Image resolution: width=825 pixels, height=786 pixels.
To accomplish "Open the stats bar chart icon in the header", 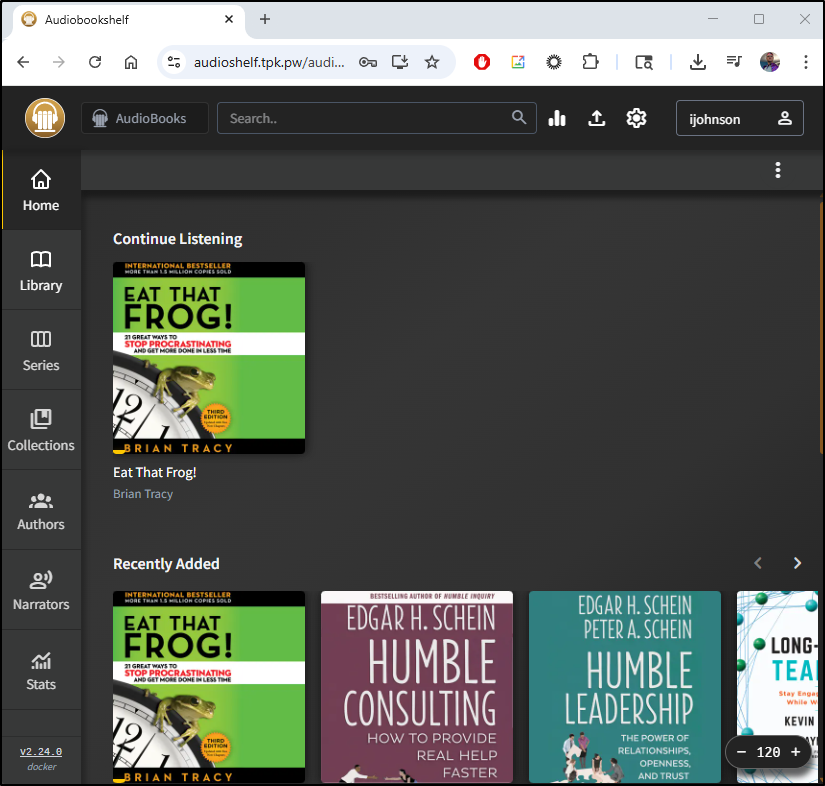I will (557, 118).
